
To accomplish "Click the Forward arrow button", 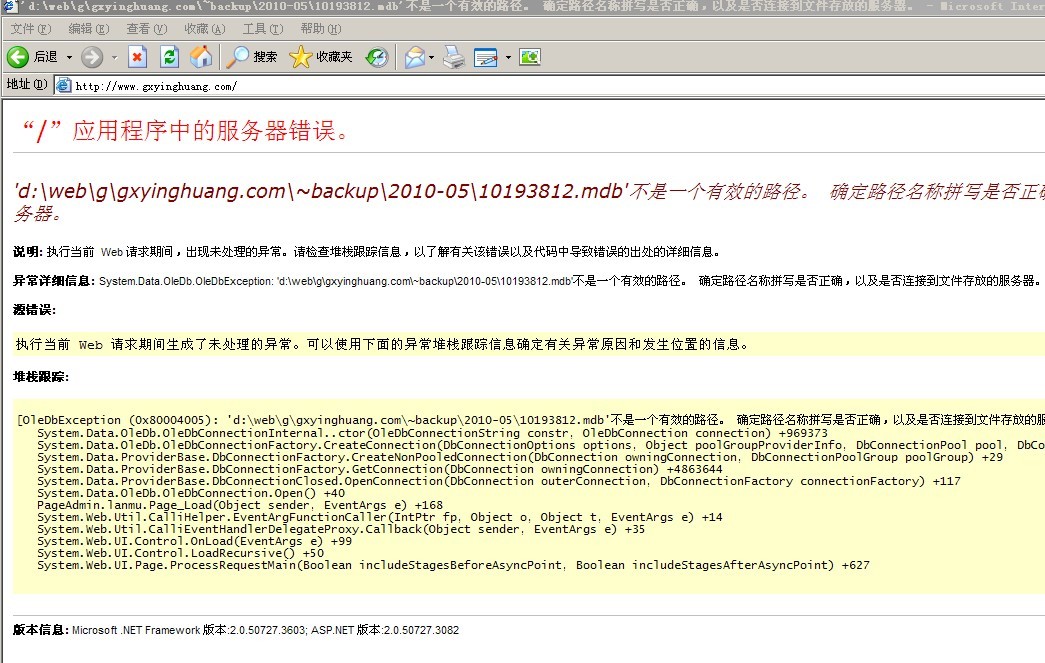I will pyautogui.click(x=92, y=57).
